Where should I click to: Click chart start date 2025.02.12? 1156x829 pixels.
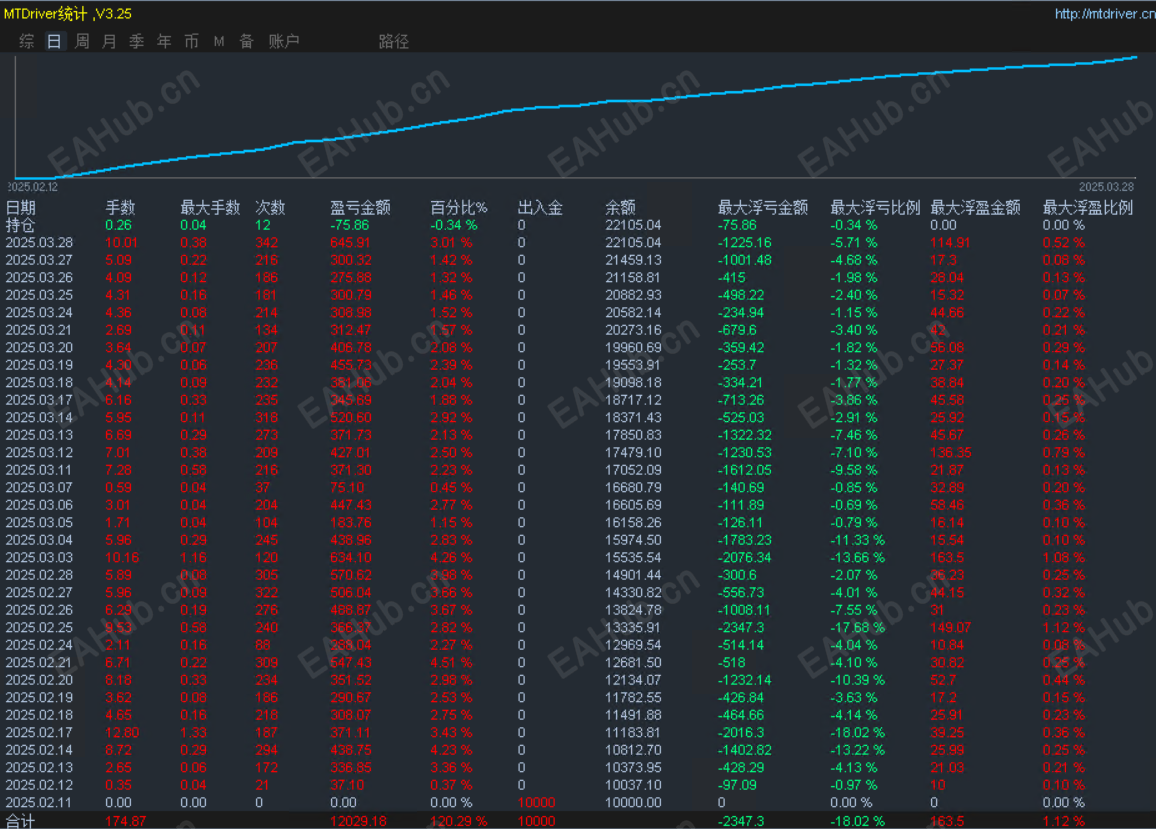pos(32,187)
